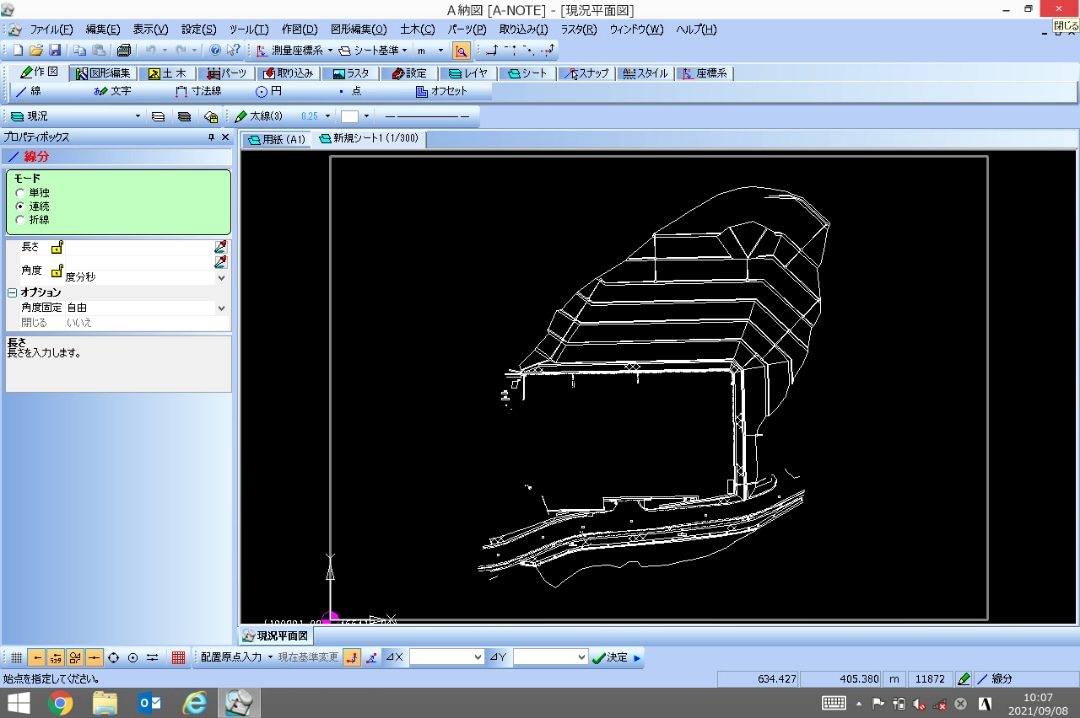The height and width of the screenshot is (718, 1080).
Task: Click the crosshair circle snap icon
Action: pos(114,657)
